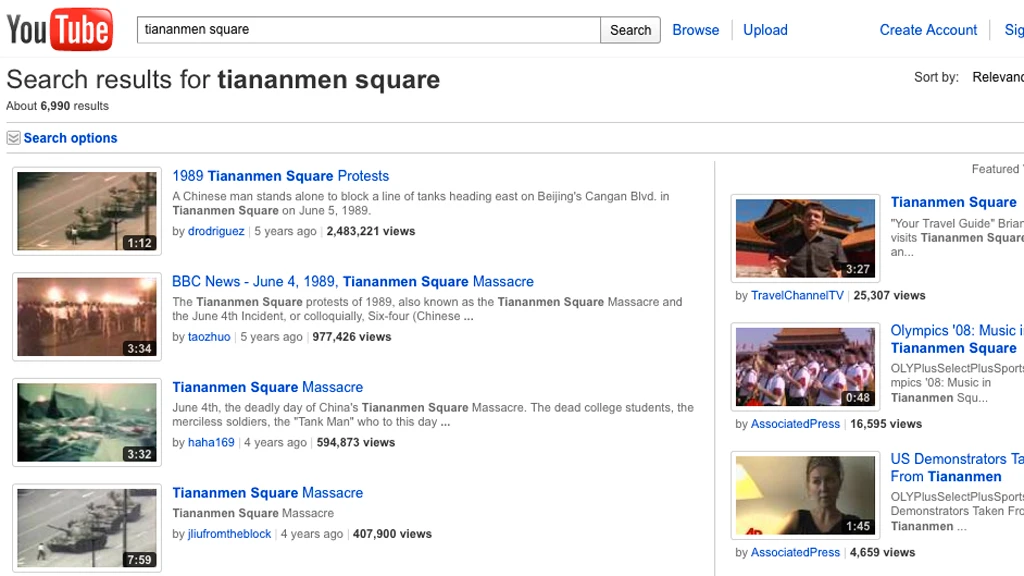
Task: Click the Search button
Action: click(x=630, y=30)
